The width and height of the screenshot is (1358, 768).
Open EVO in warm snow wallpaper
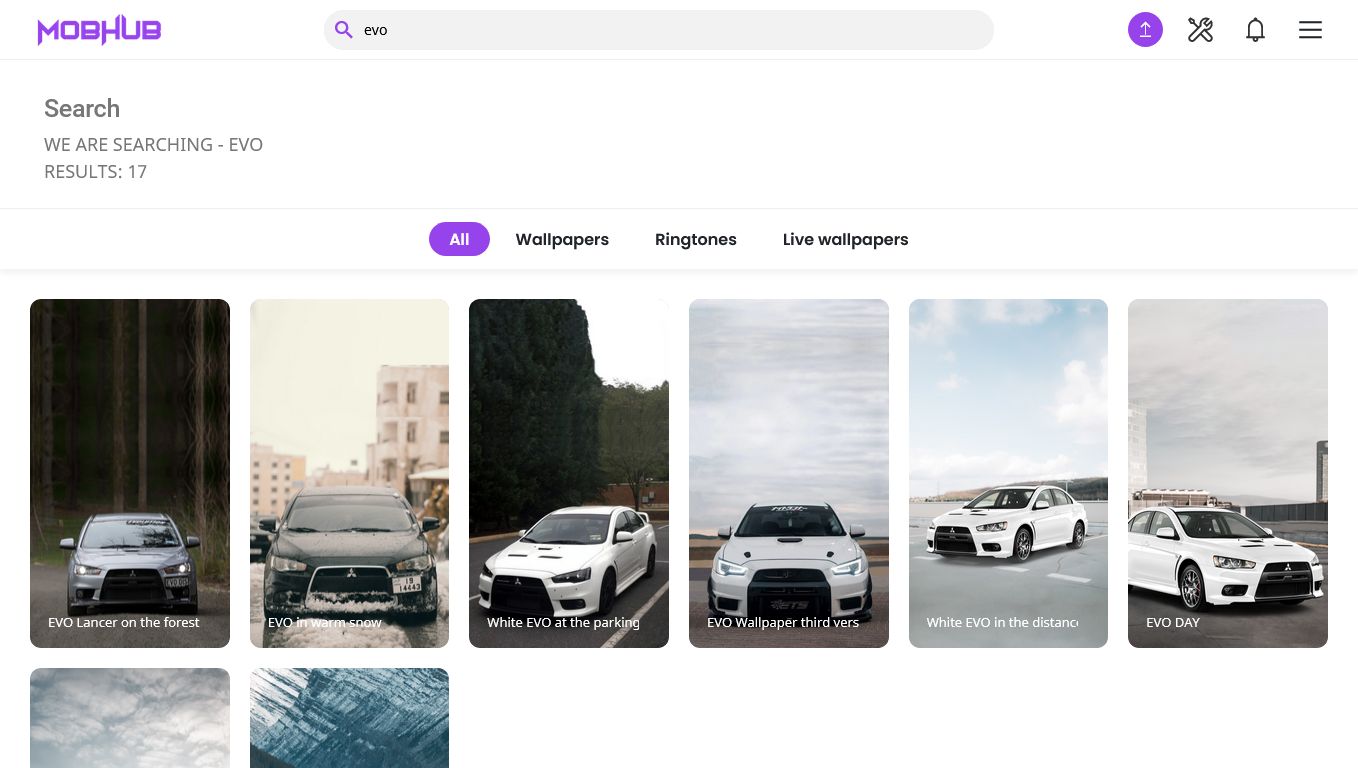[x=349, y=473]
